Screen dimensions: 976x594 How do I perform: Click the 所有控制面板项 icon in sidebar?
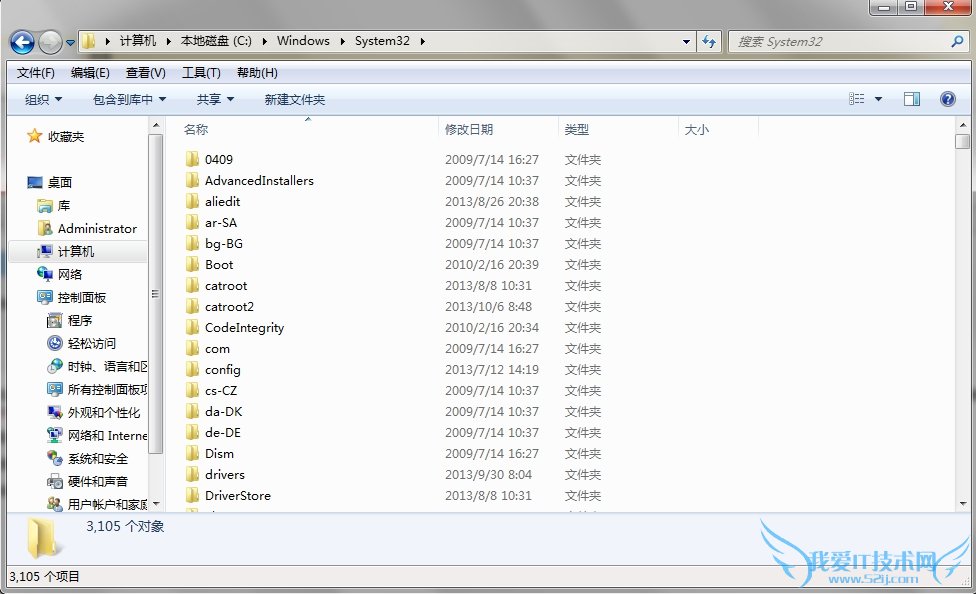point(55,389)
